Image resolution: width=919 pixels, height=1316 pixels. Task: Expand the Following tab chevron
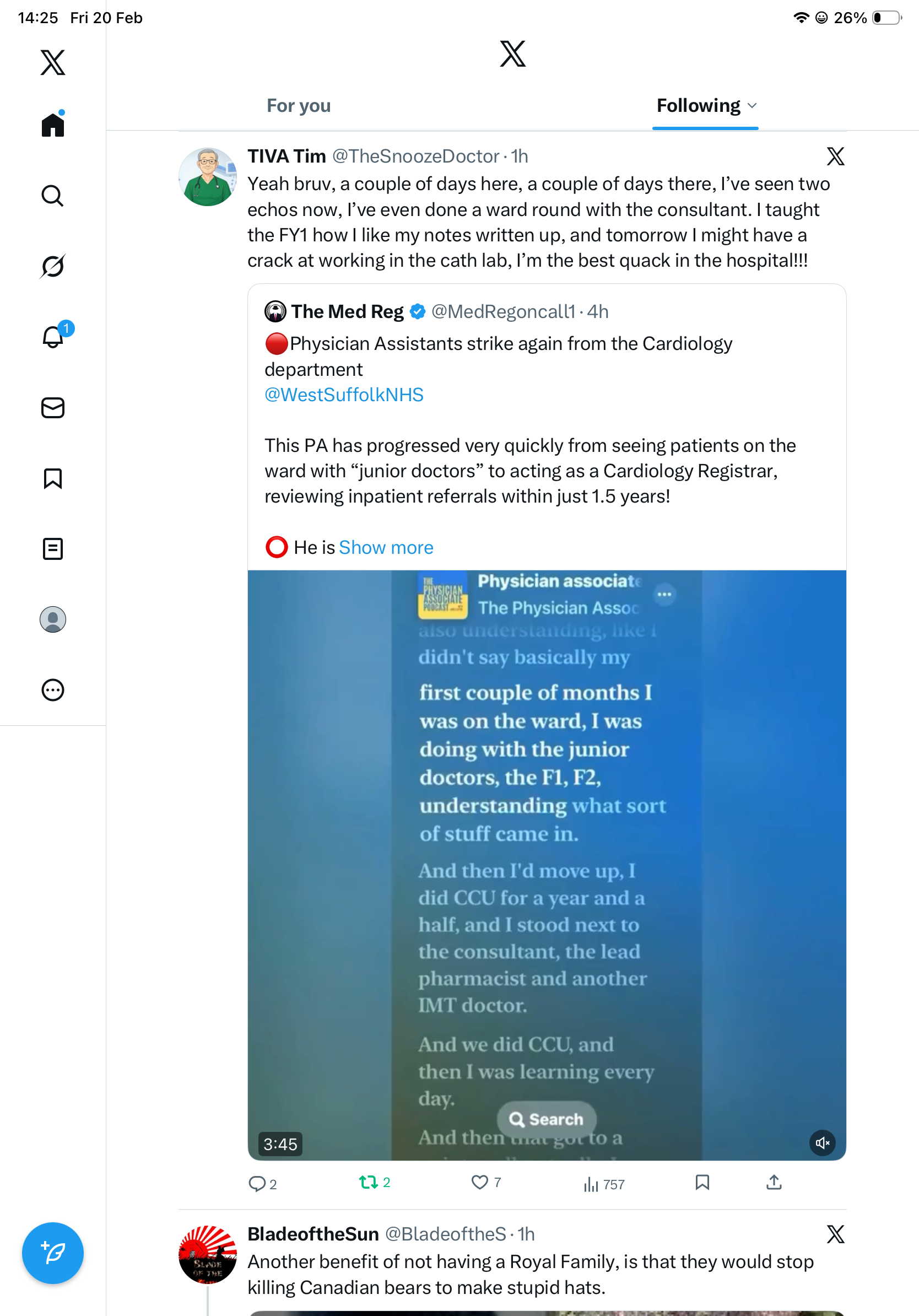pyautogui.click(x=752, y=106)
